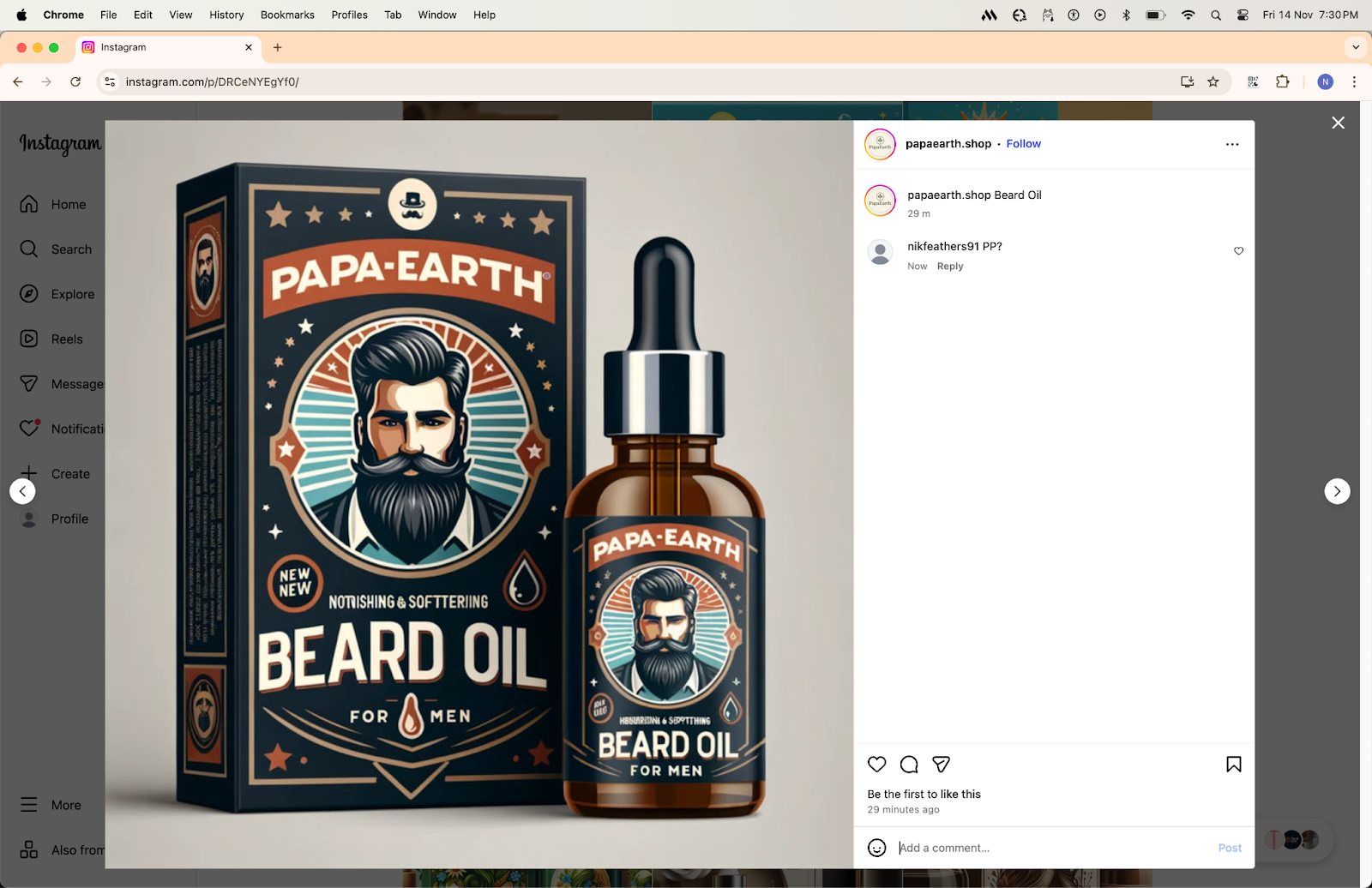Open Search in Instagram sidebar
The height and width of the screenshot is (888, 1372).
[56, 249]
